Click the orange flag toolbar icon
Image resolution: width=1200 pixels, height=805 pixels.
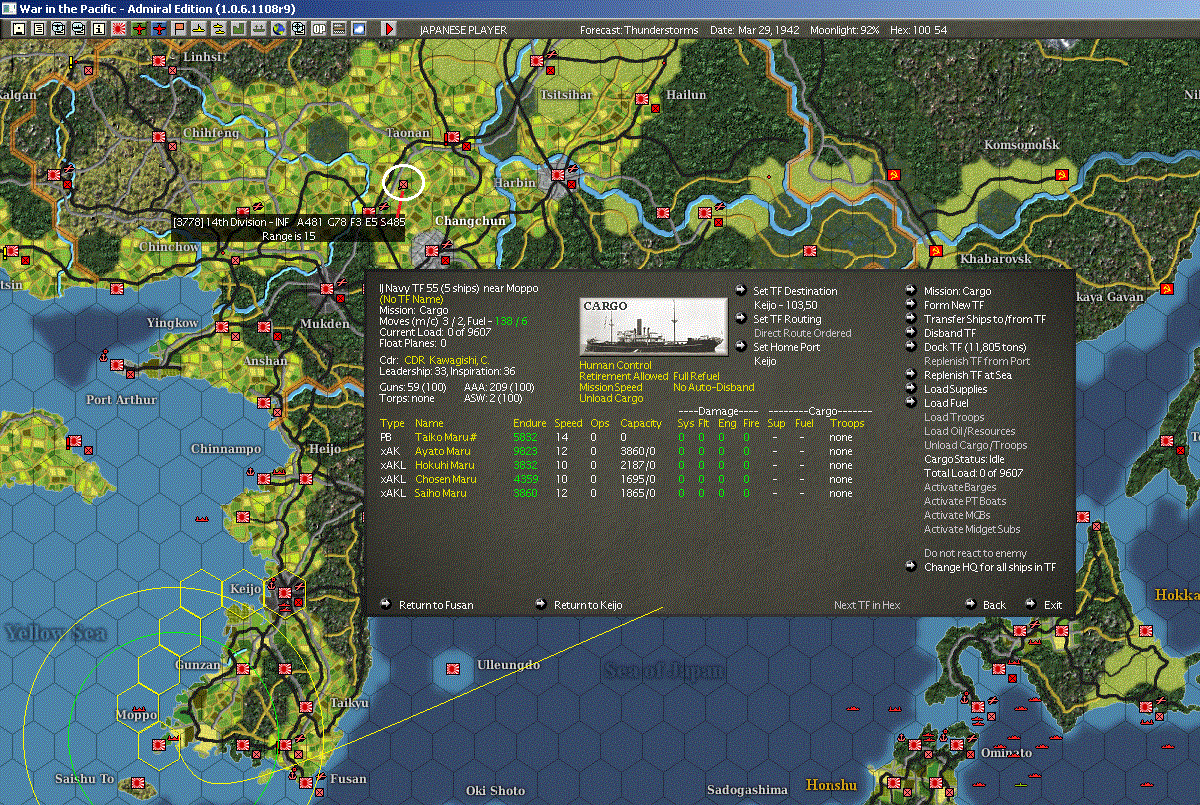coord(178,29)
